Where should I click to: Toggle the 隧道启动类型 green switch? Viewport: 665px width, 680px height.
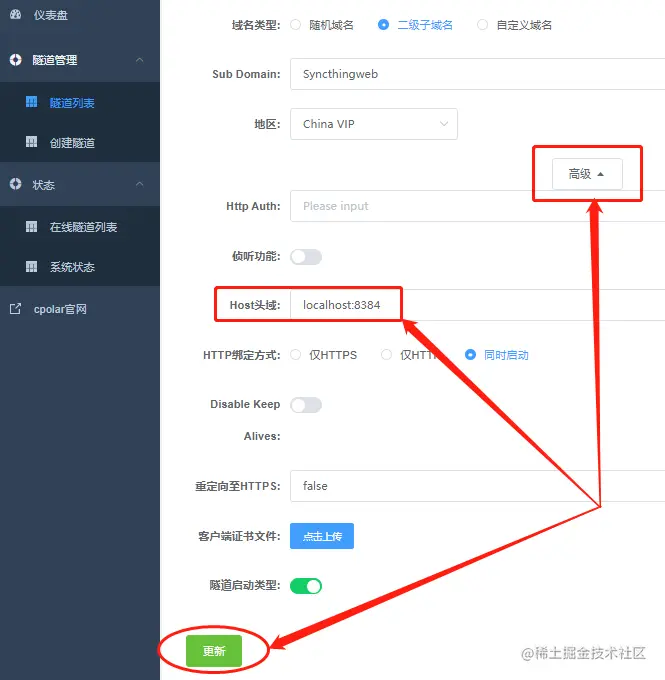pos(306,586)
